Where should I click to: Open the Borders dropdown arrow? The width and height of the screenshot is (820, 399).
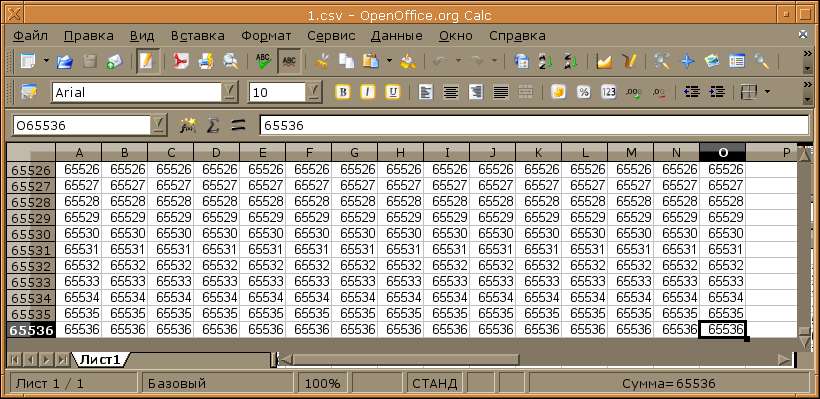click(x=767, y=93)
